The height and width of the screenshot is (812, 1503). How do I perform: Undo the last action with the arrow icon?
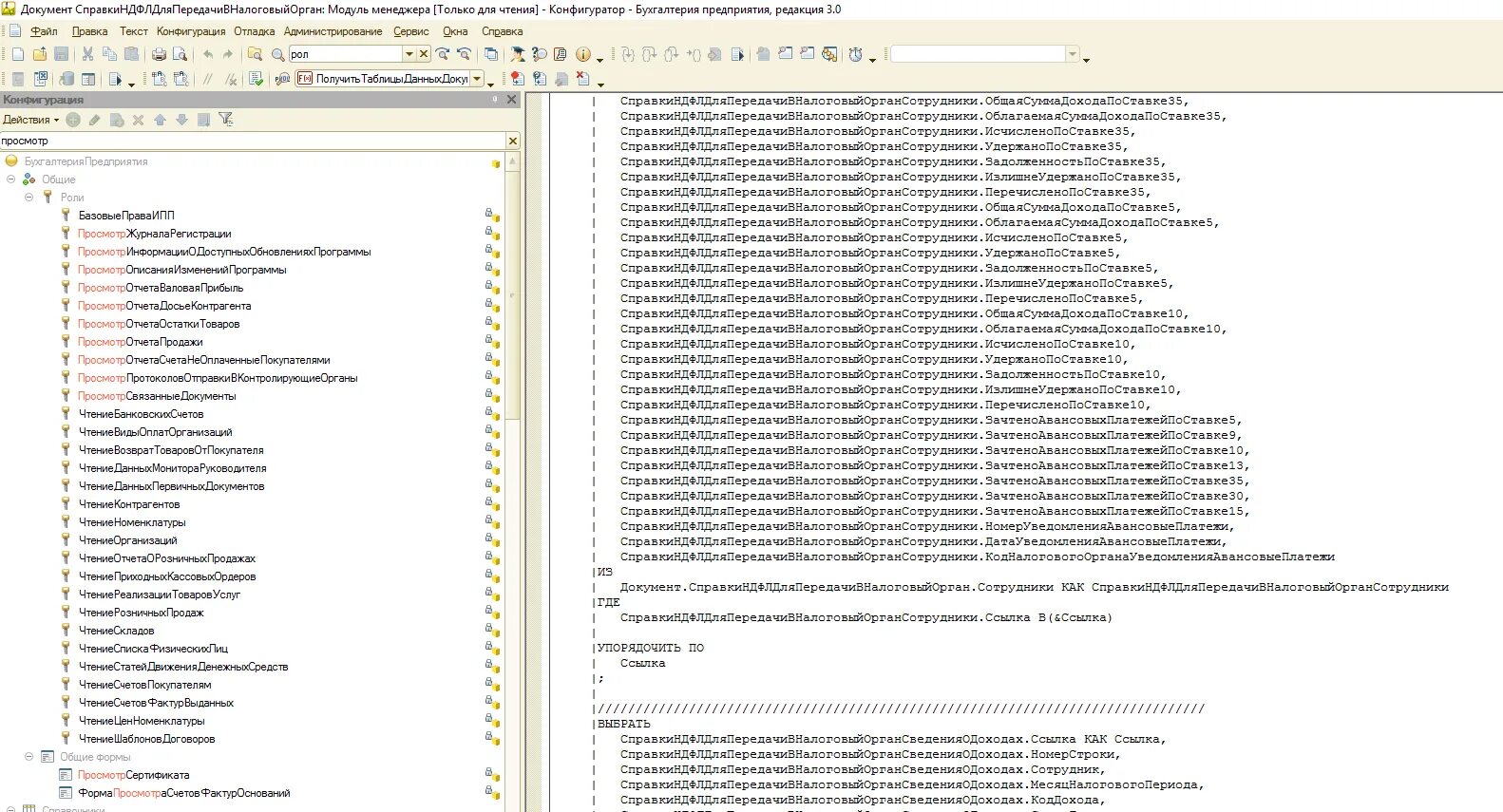[x=207, y=54]
